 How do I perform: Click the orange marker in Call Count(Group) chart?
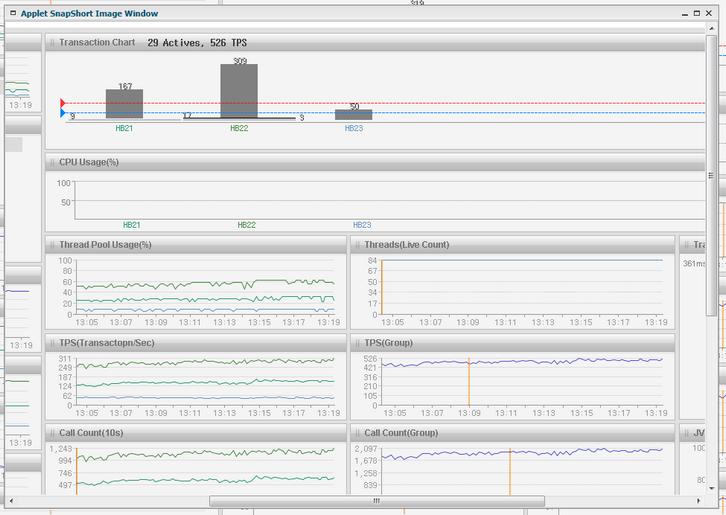[x=510, y=470]
